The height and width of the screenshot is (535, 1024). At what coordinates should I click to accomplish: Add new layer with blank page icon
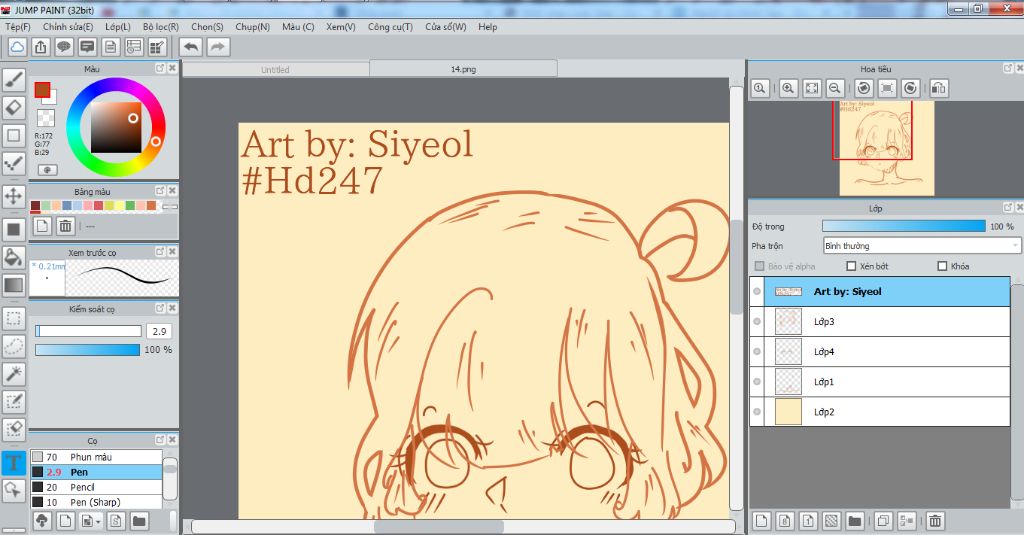[761, 521]
